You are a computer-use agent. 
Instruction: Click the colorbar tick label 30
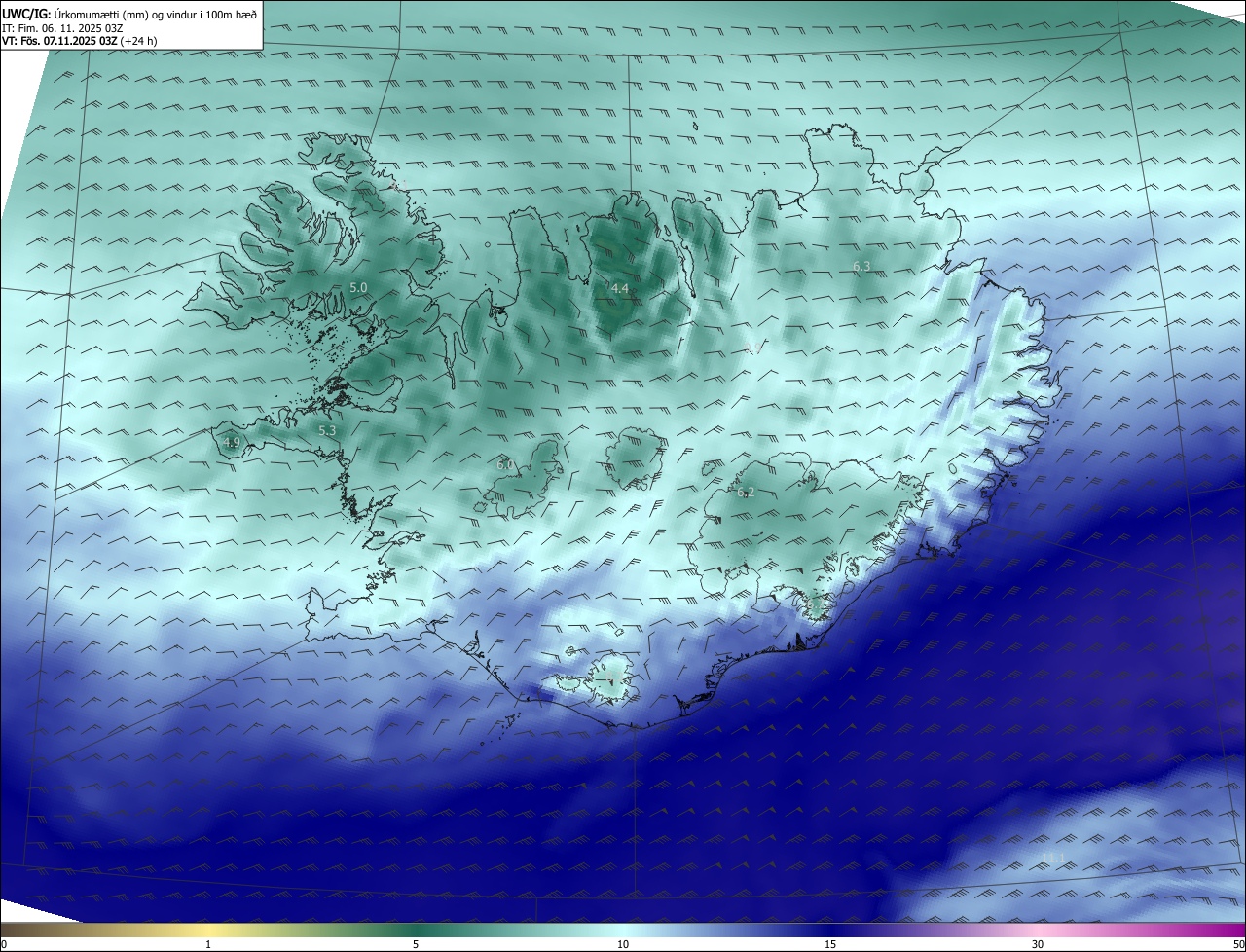coord(1038,944)
